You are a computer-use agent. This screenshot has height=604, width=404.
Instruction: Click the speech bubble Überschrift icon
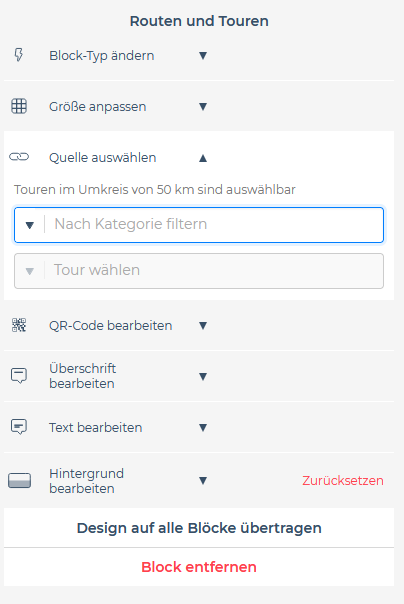(x=19, y=376)
